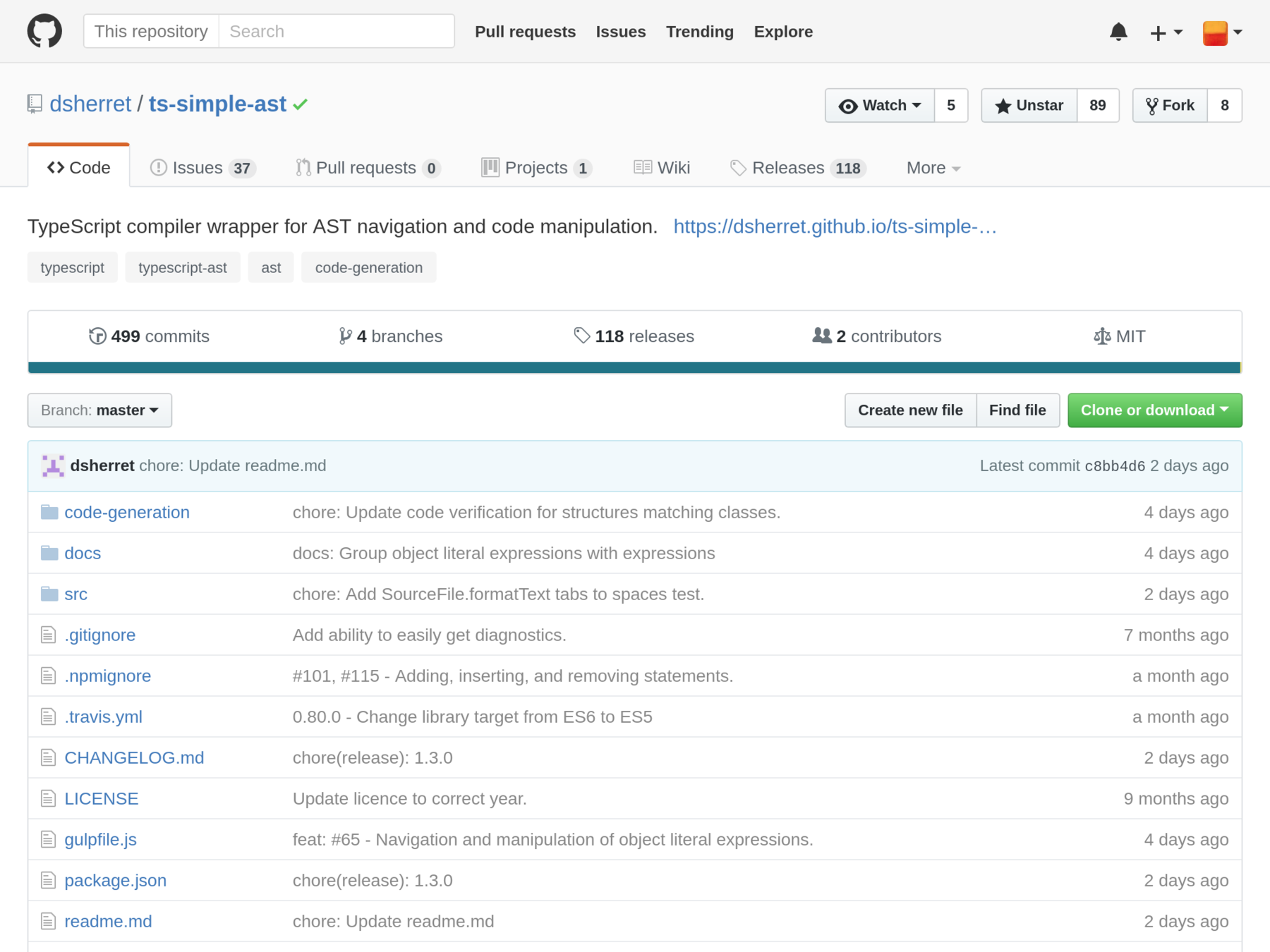This screenshot has height=952, width=1270.
Task: Click the green build status checkmark
Action: [x=301, y=104]
